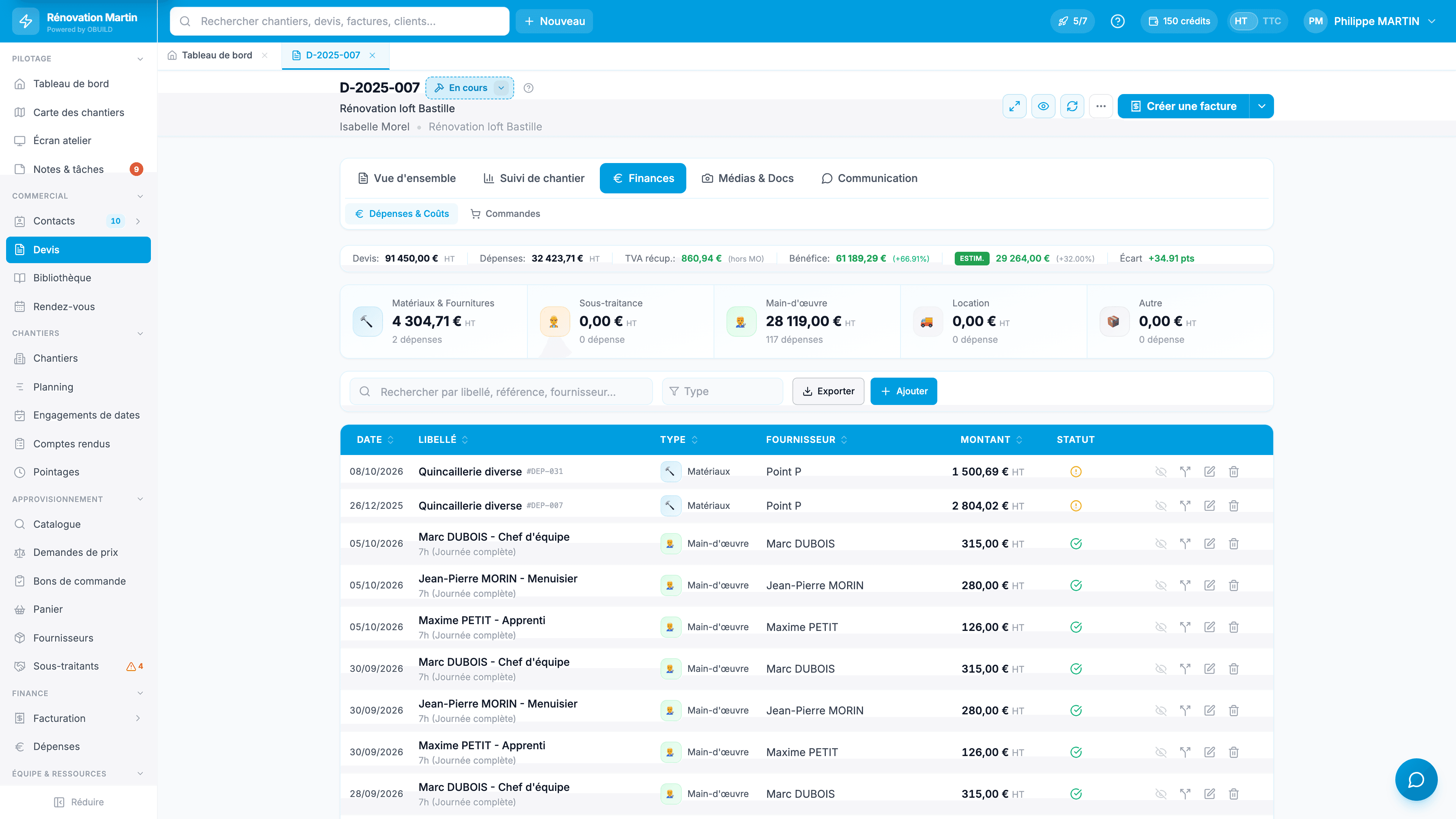Open the help question mark in top bar

[x=1117, y=21]
